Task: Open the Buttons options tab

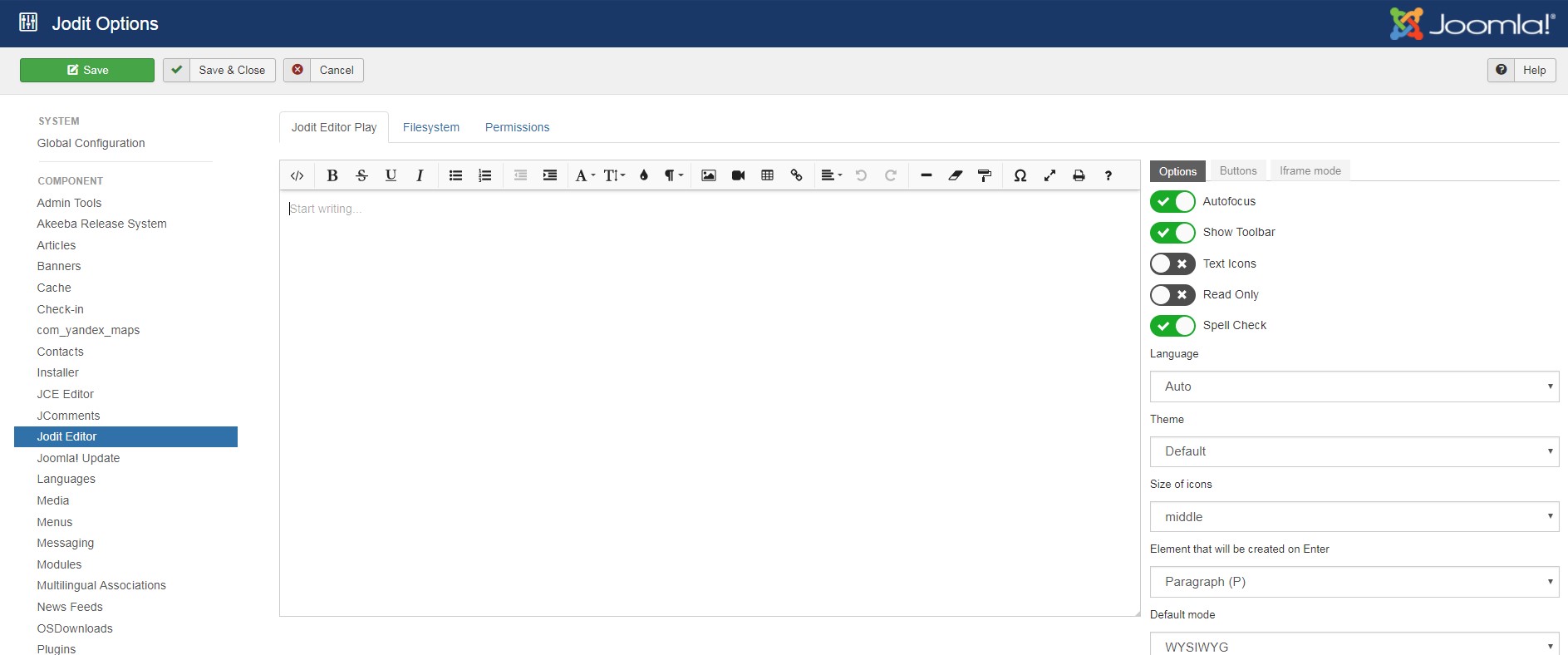Action: (x=1238, y=170)
